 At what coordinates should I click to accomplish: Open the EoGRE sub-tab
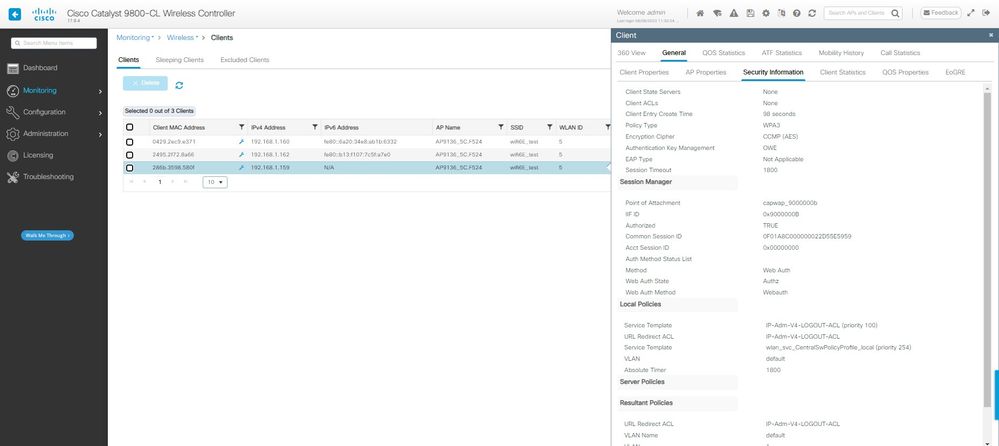[x=955, y=73]
